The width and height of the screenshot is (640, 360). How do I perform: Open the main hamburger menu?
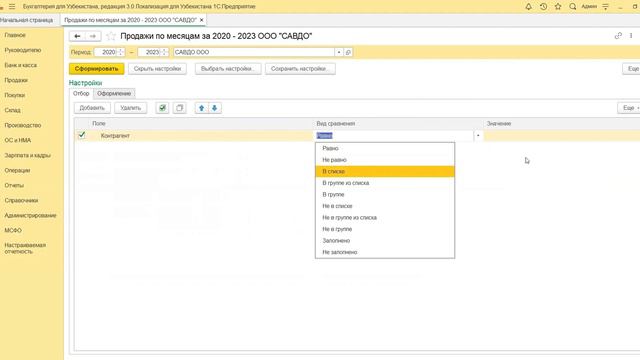[12, 7]
